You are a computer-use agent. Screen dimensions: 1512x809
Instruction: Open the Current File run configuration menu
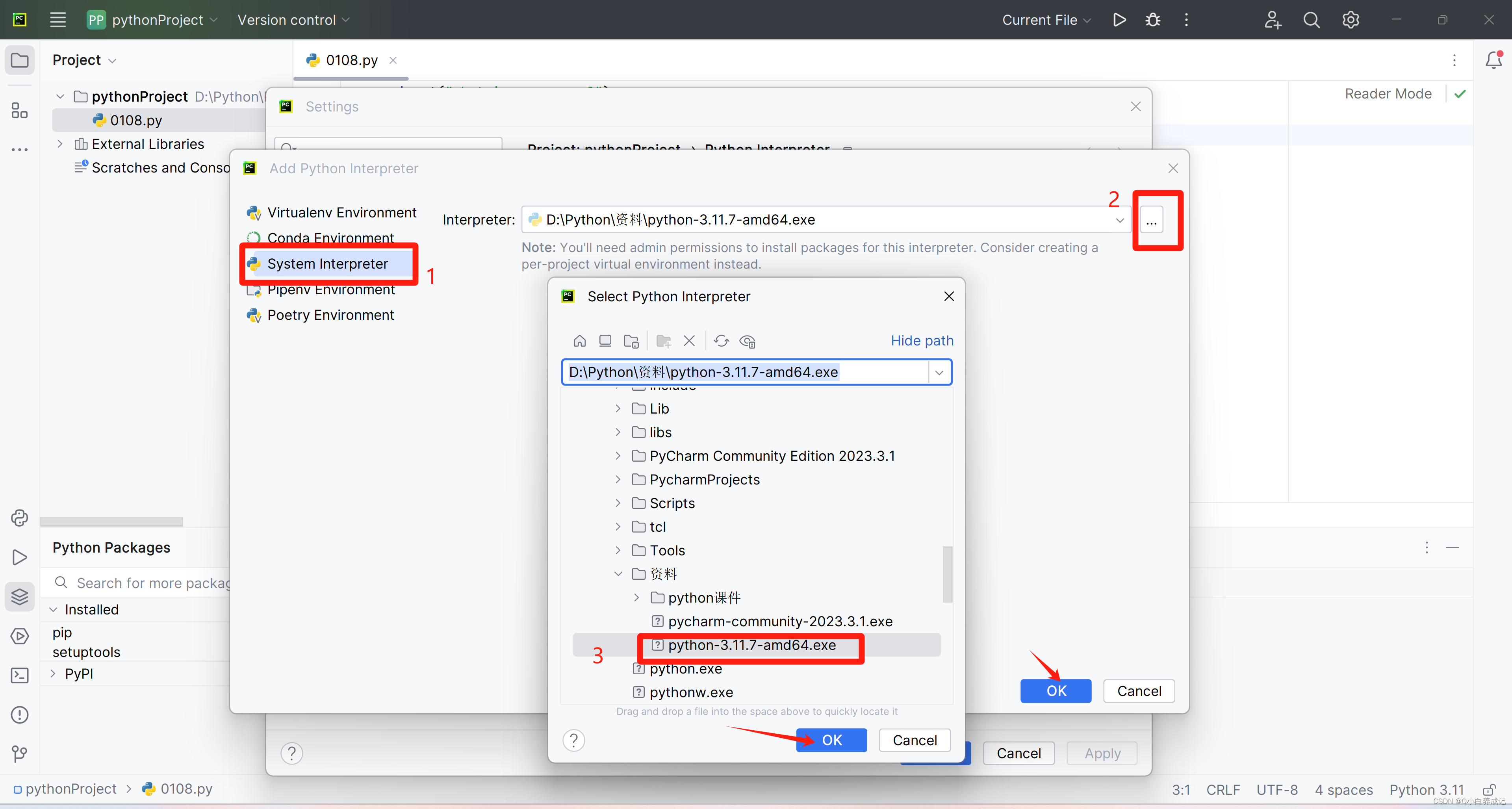click(x=1046, y=19)
